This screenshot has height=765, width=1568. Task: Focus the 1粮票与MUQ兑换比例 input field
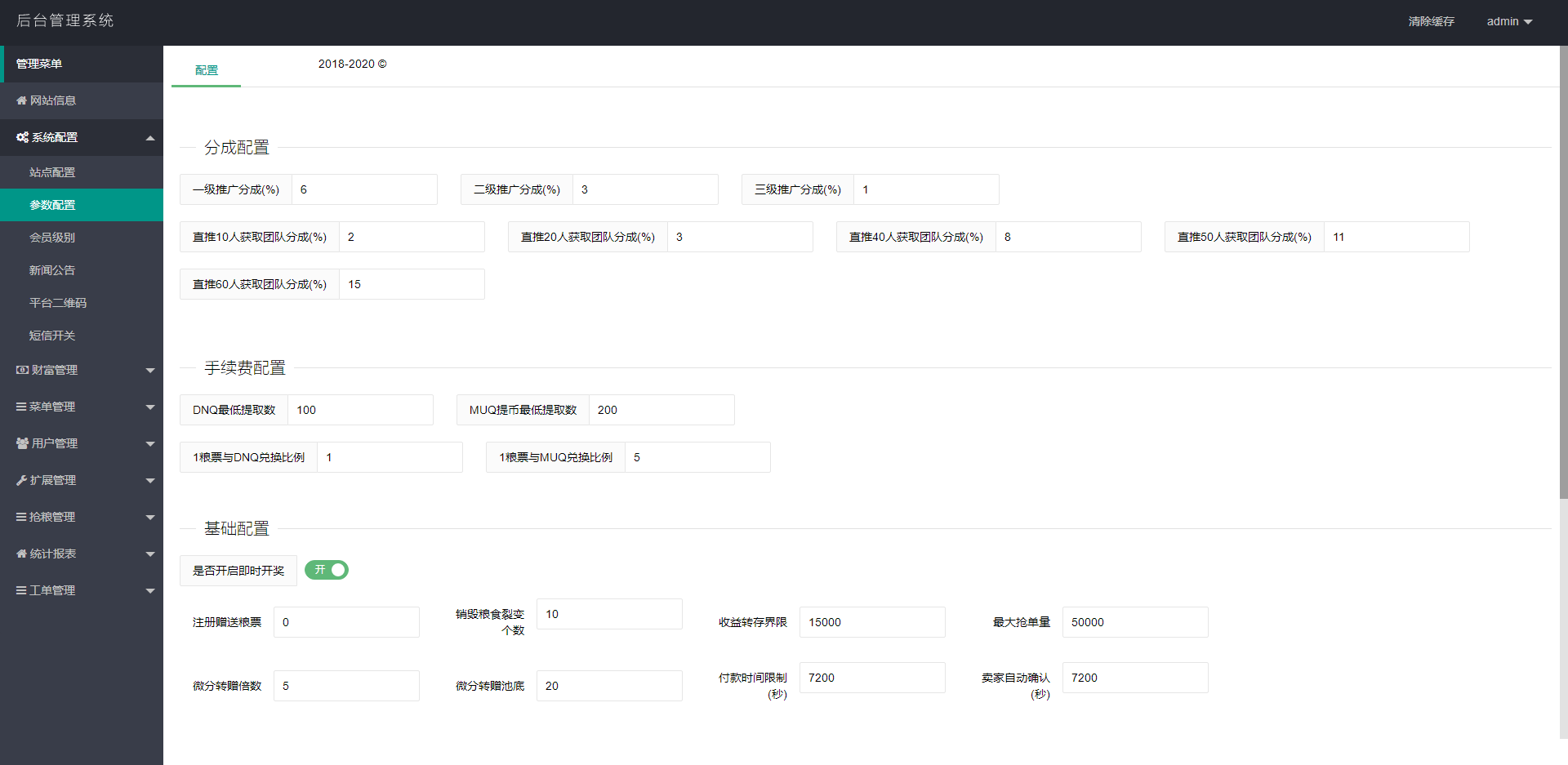coord(697,457)
